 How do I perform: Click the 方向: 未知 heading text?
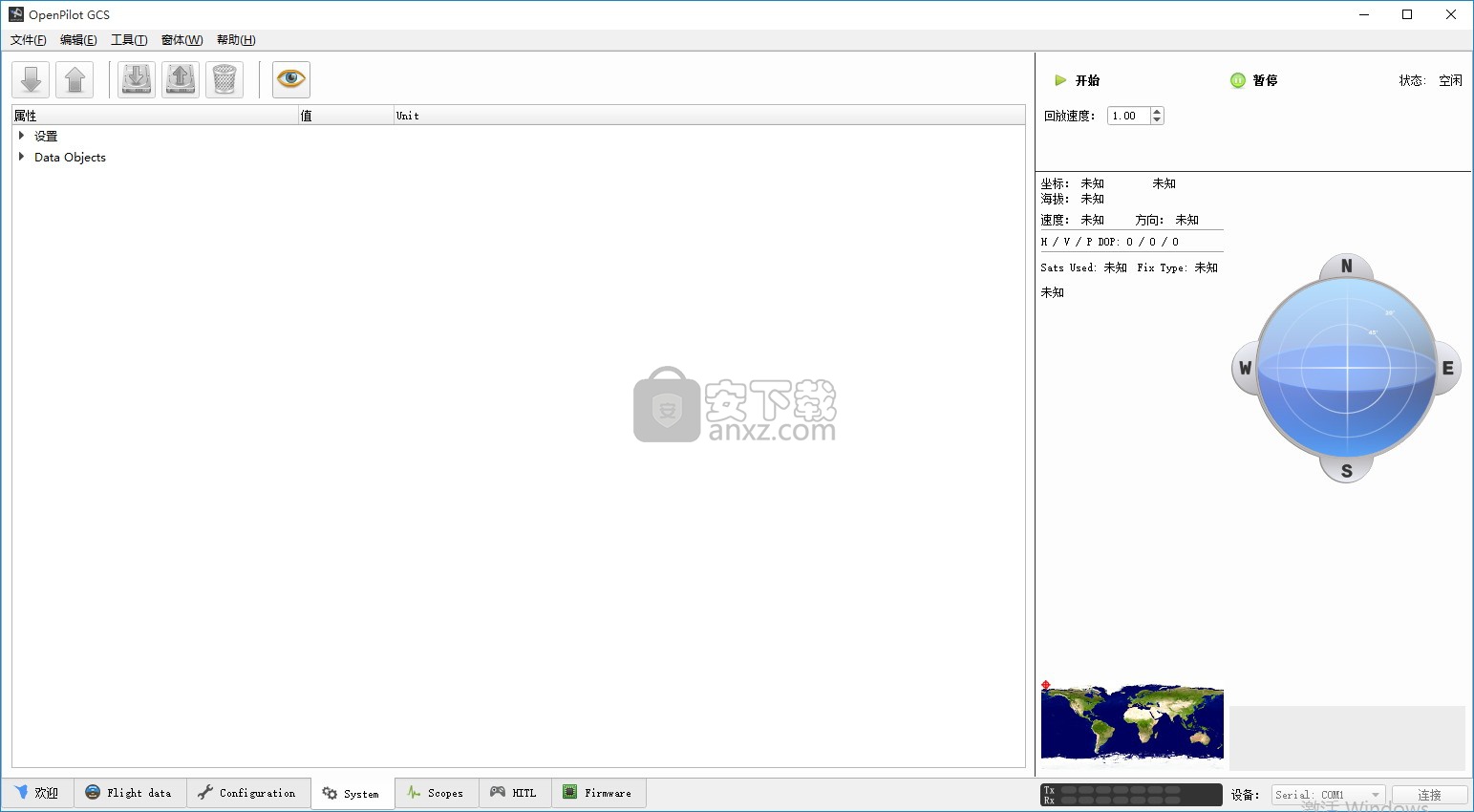pos(1167,220)
